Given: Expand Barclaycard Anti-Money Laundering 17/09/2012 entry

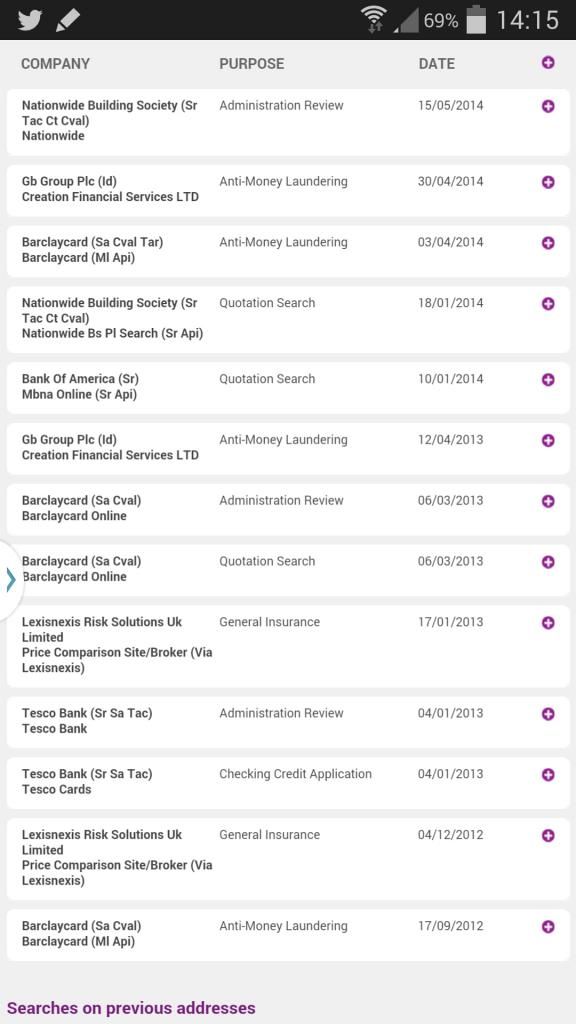Looking at the screenshot, I should click(548, 927).
